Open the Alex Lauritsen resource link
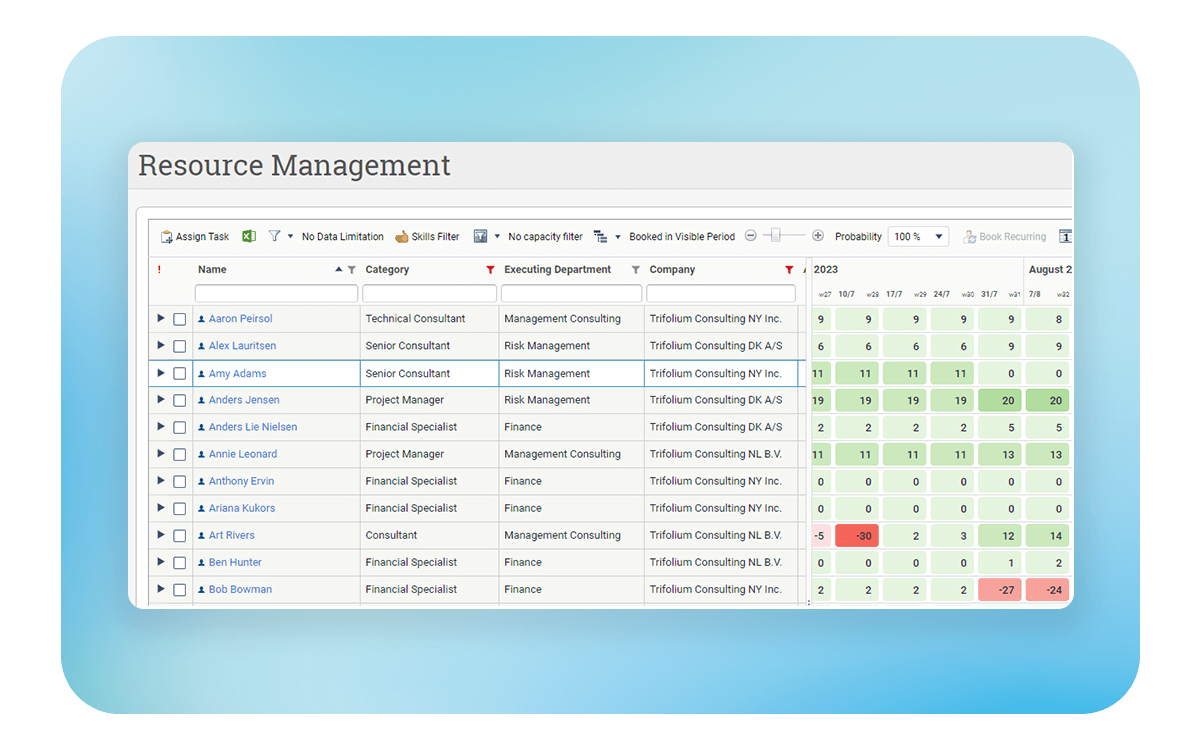This screenshot has width=1200, height=750. (x=242, y=346)
